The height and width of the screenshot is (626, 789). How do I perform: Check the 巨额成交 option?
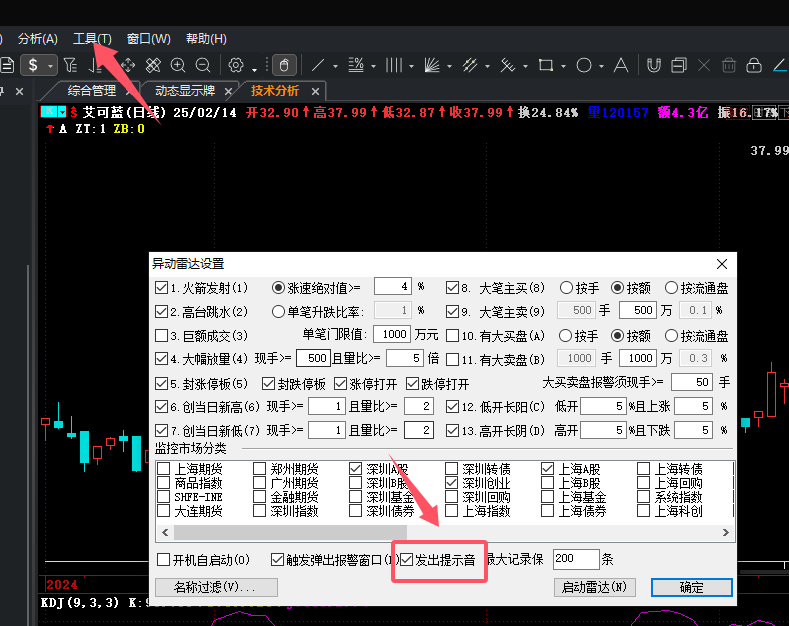(x=162, y=335)
